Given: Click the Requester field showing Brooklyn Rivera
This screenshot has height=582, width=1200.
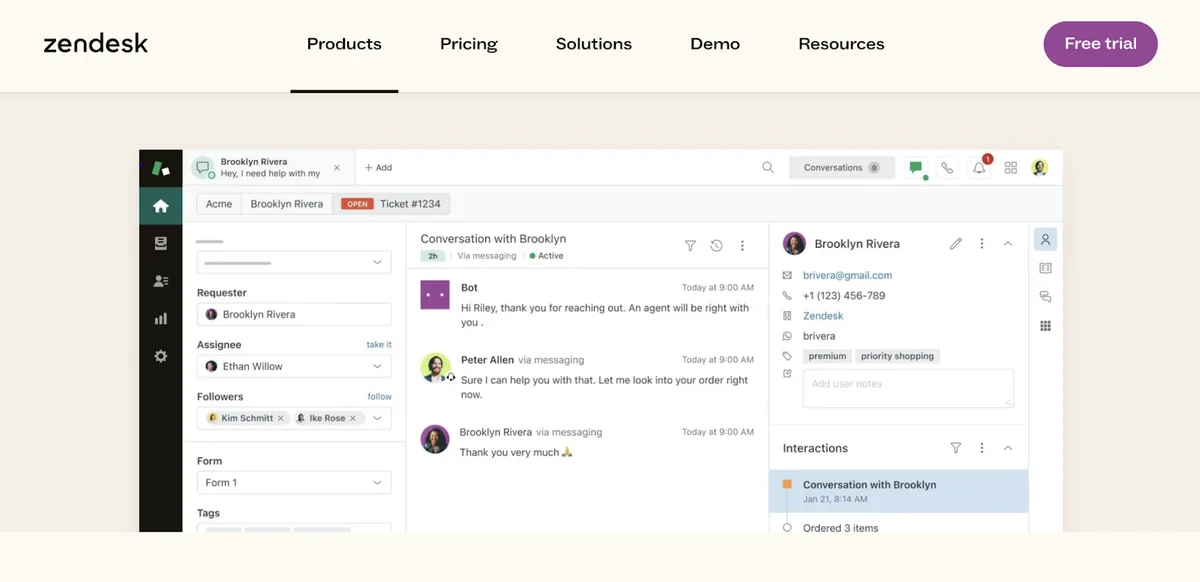Looking at the screenshot, I should (294, 314).
